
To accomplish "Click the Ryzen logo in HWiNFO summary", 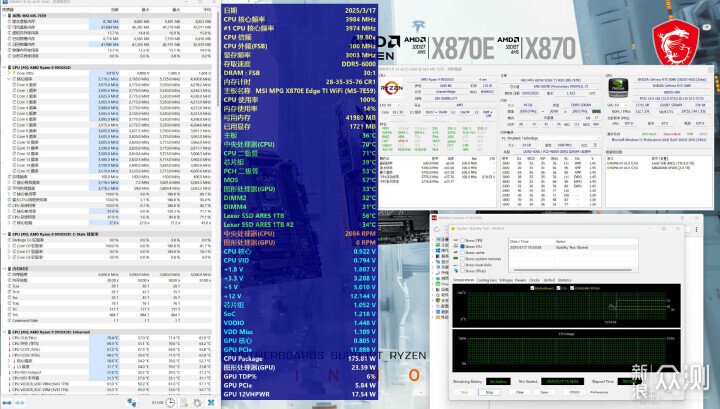I will [x=392, y=88].
